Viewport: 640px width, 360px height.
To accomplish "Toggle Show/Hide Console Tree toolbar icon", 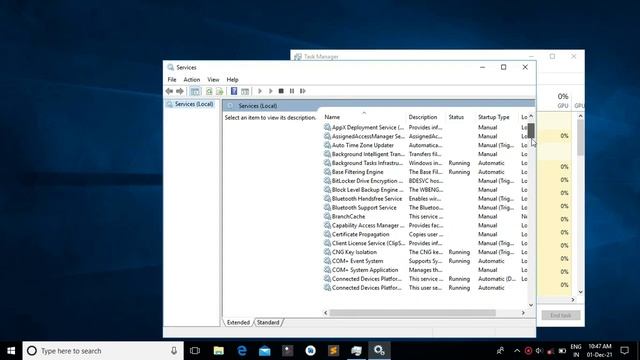I will [x=196, y=91].
